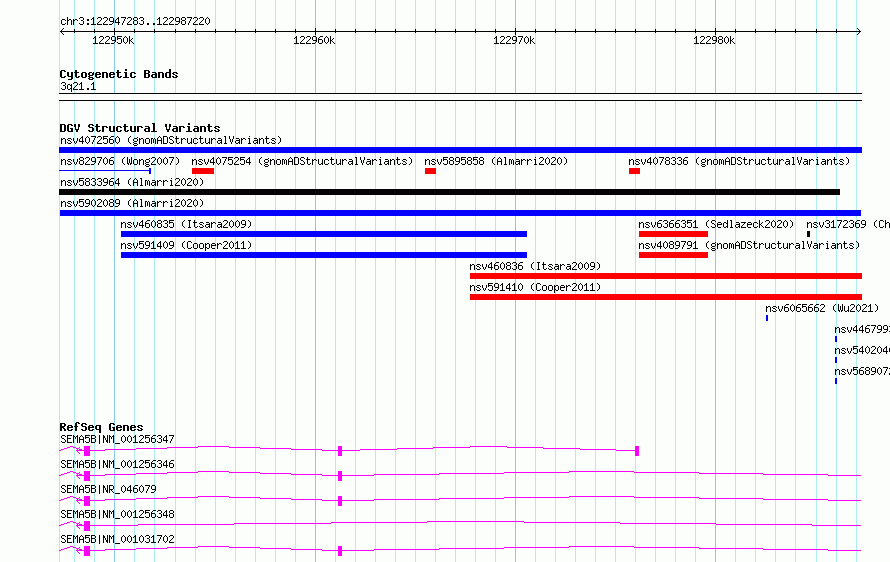Screen dimensions: 890x562
Task: Click the nsv6065662 (Wu2021) label
Action: pos(822,308)
